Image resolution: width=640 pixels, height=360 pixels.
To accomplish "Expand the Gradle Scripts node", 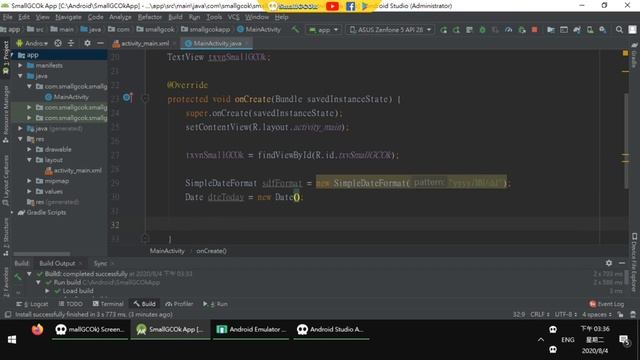I will click(x=12, y=212).
